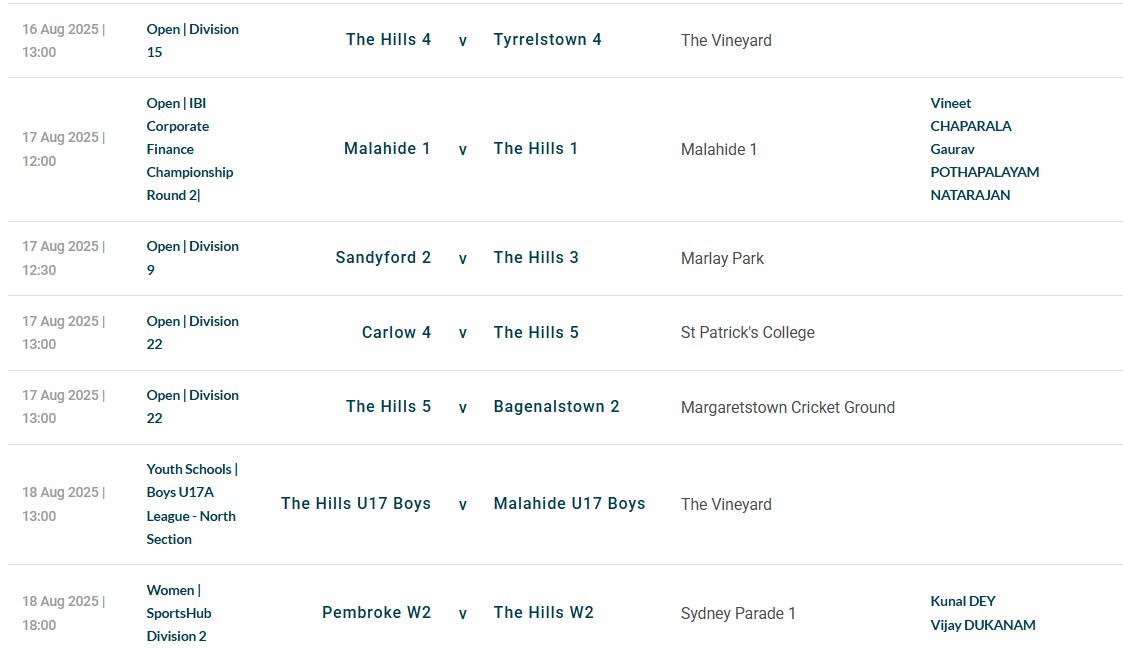This screenshot has height=652, width=1123.
Task: Open The Hills U17 Boys team
Action: 356,504
